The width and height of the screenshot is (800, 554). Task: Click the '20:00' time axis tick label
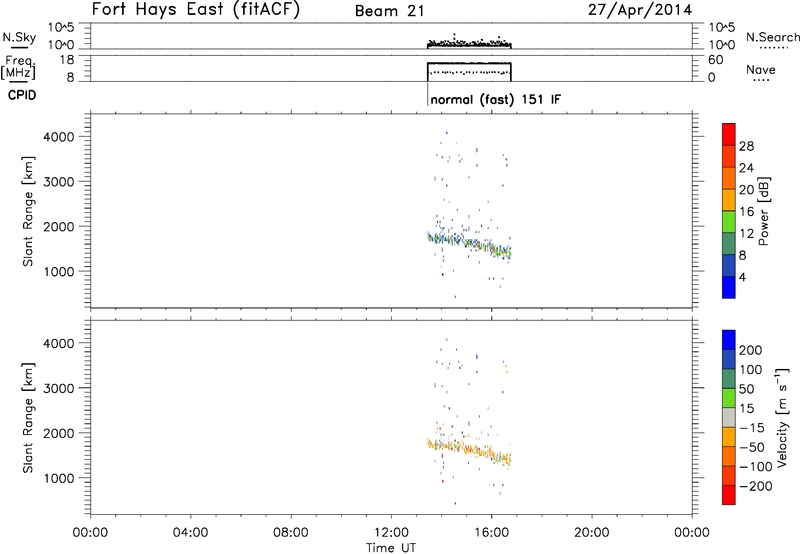pos(592,533)
